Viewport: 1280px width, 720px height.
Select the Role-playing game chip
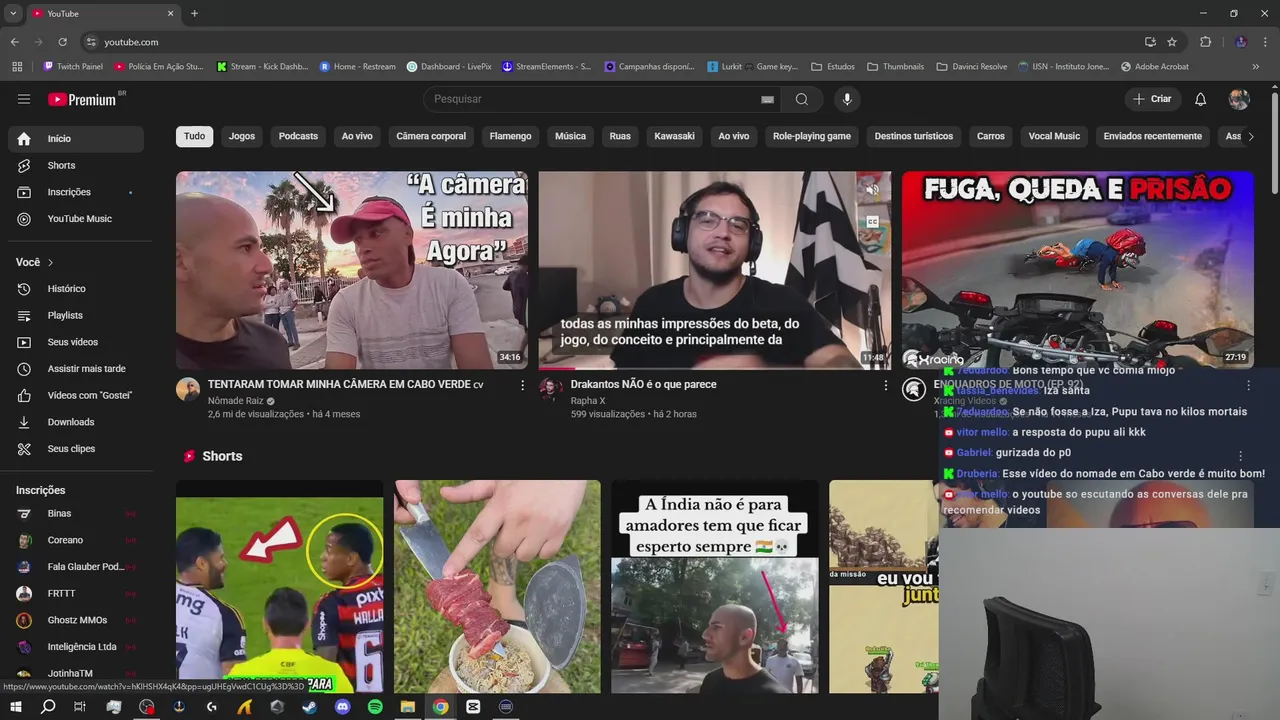coord(812,136)
